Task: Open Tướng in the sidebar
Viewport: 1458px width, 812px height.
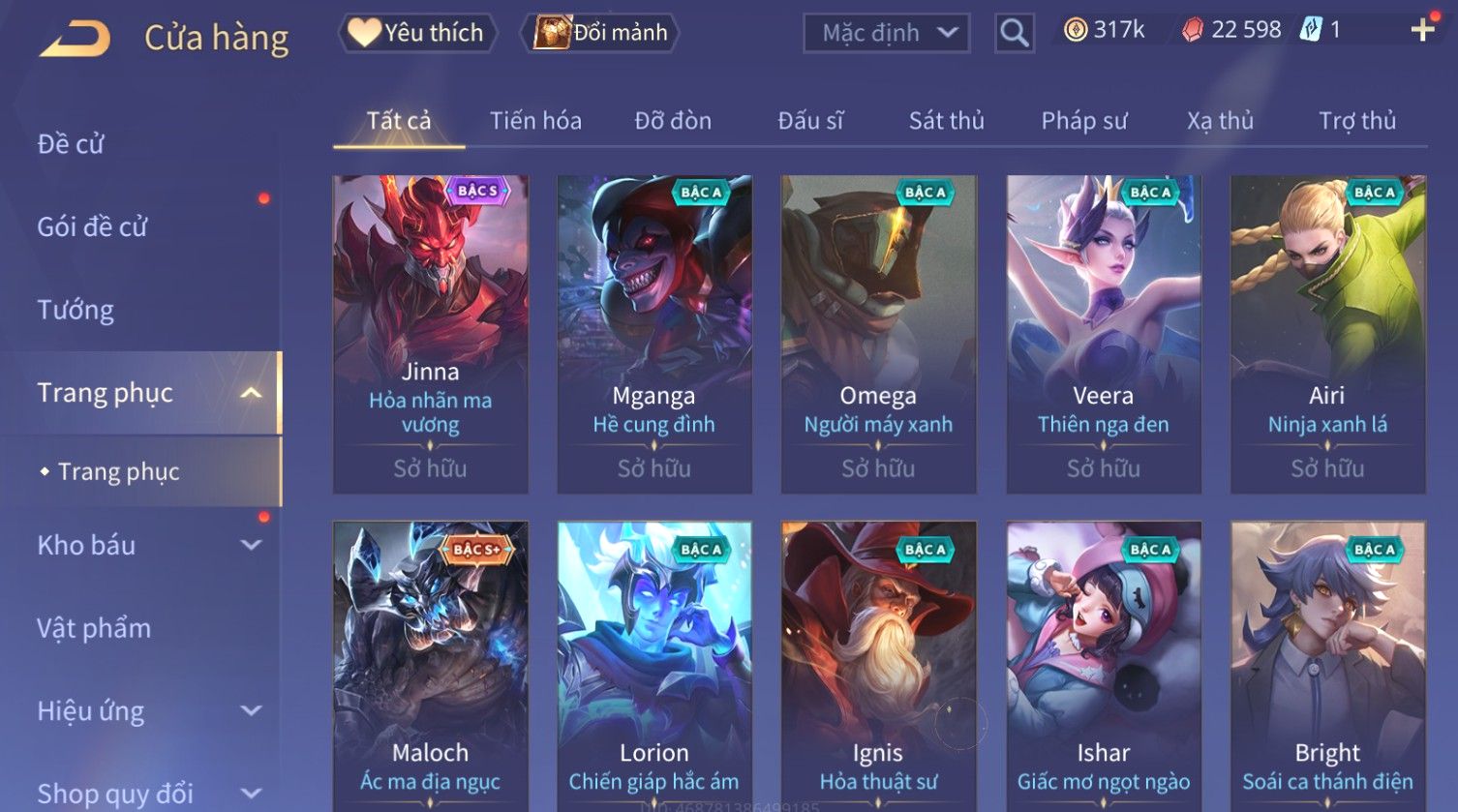Action: (76, 310)
